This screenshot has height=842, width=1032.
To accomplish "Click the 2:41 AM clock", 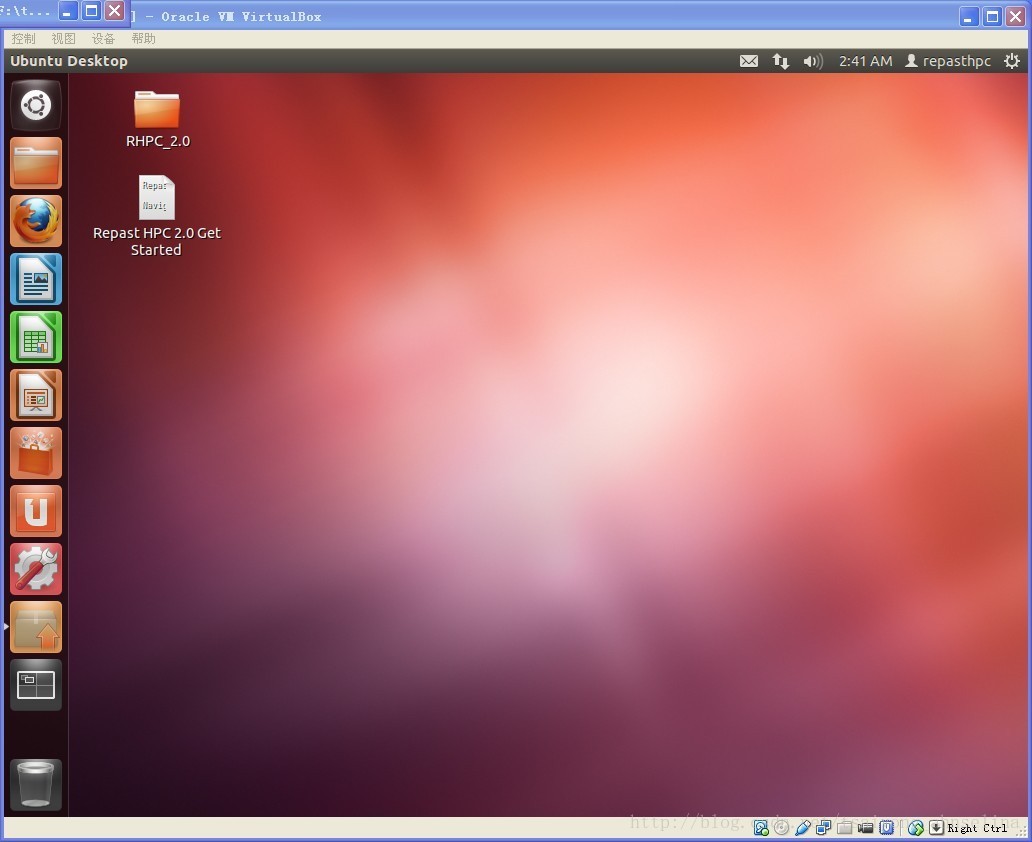I will (865, 61).
